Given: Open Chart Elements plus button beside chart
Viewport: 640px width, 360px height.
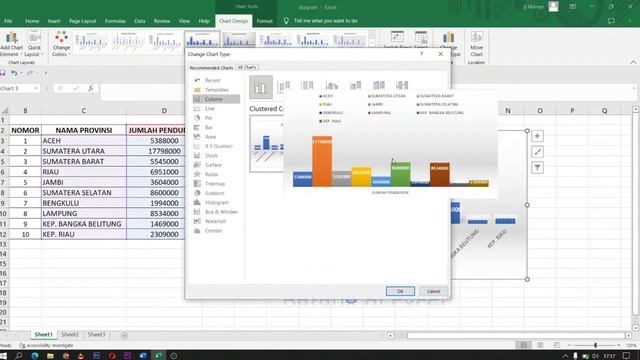Looking at the screenshot, I should [537, 136].
